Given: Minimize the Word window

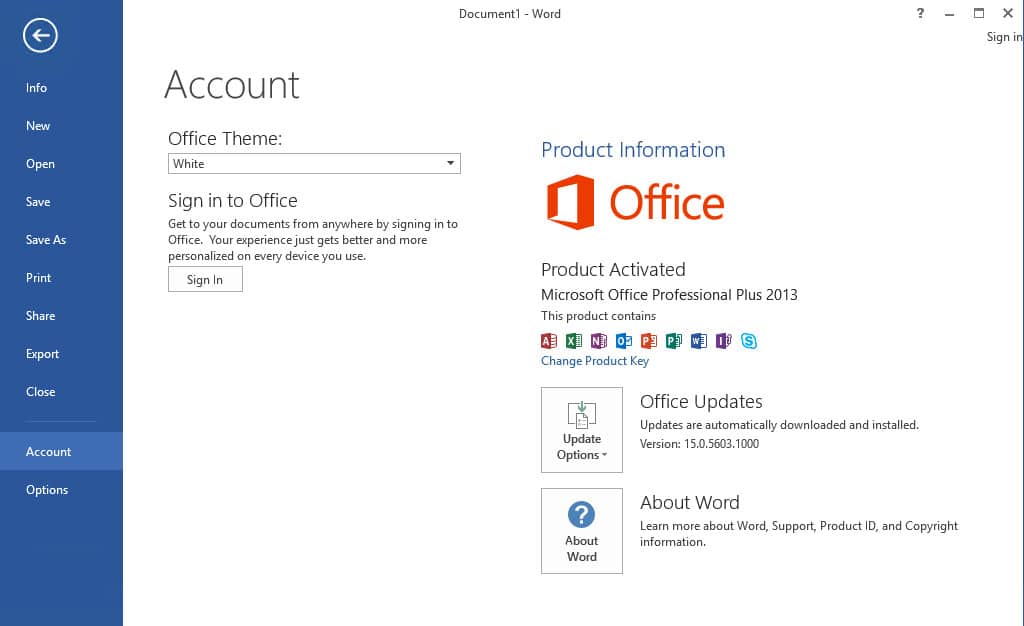Looking at the screenshot, I should 950,13.
